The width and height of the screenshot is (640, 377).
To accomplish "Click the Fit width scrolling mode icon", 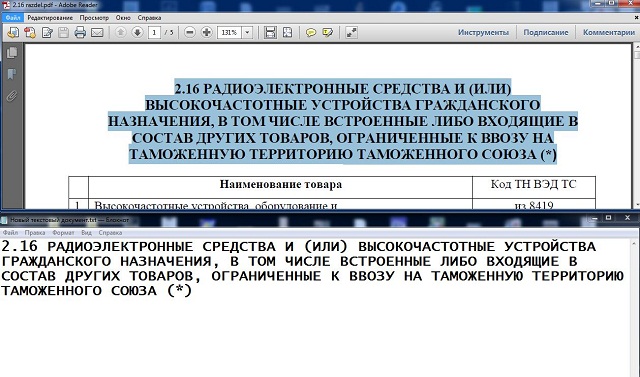I will pos(270,32).
